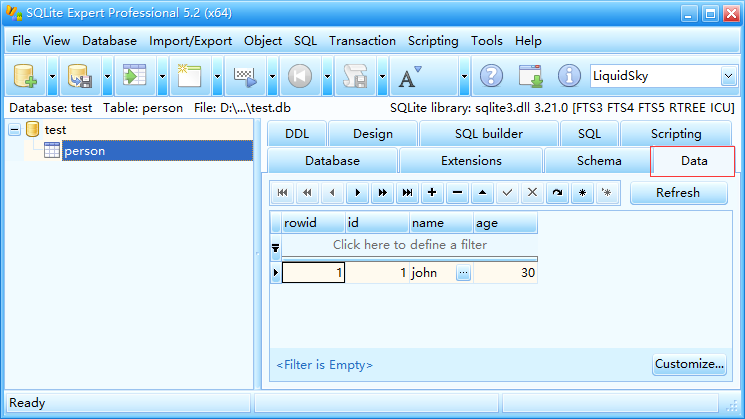Click the backup database icon with floppy disk

click(80, 76)
